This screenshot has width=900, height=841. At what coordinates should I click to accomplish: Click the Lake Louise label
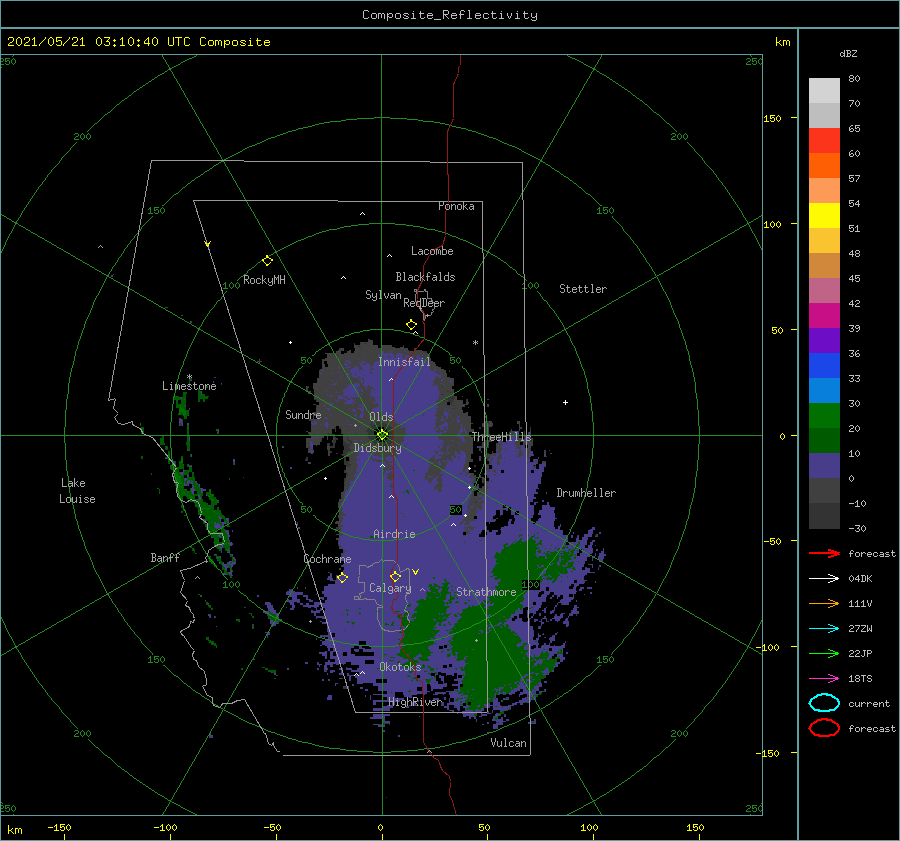pos(77,491)
